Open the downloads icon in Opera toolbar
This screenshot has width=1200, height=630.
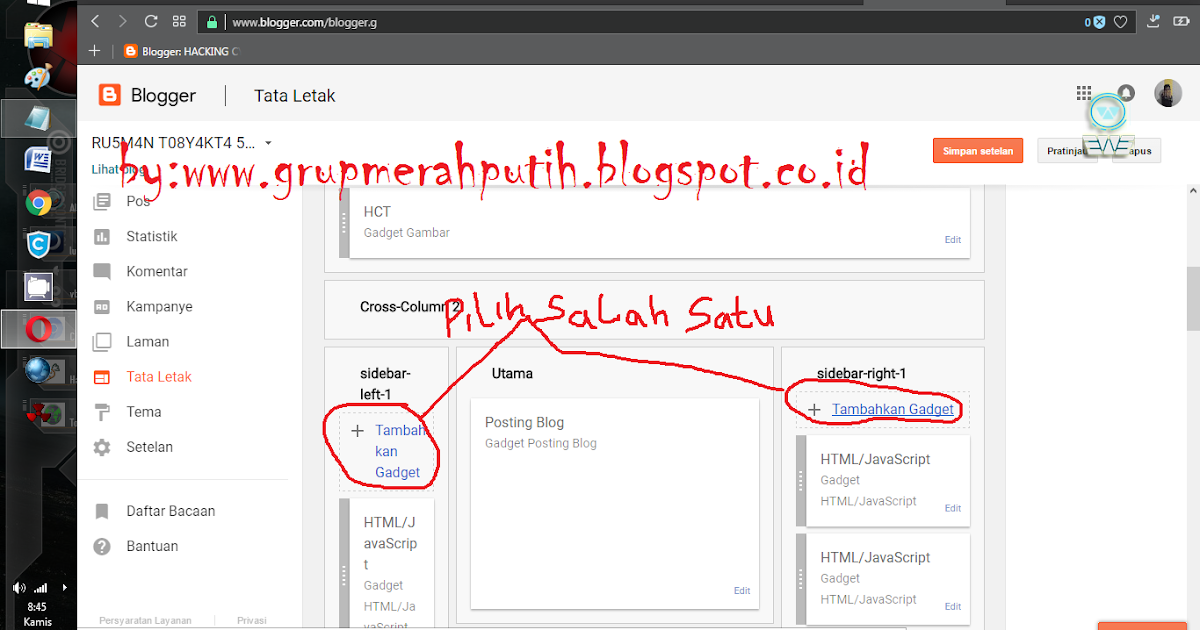coord(1153,21)
